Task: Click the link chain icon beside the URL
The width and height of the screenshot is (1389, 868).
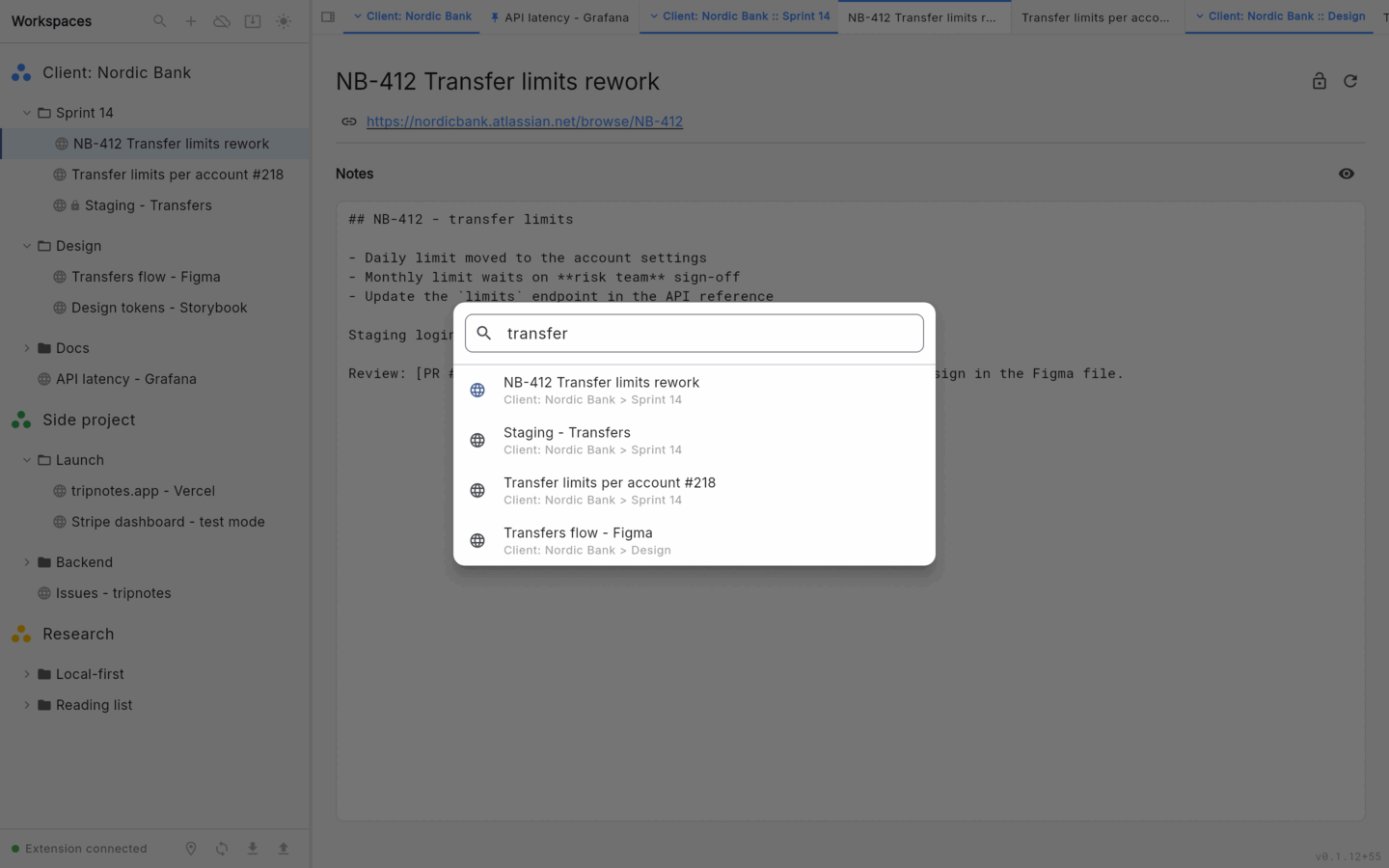Action: click(349, 122)
